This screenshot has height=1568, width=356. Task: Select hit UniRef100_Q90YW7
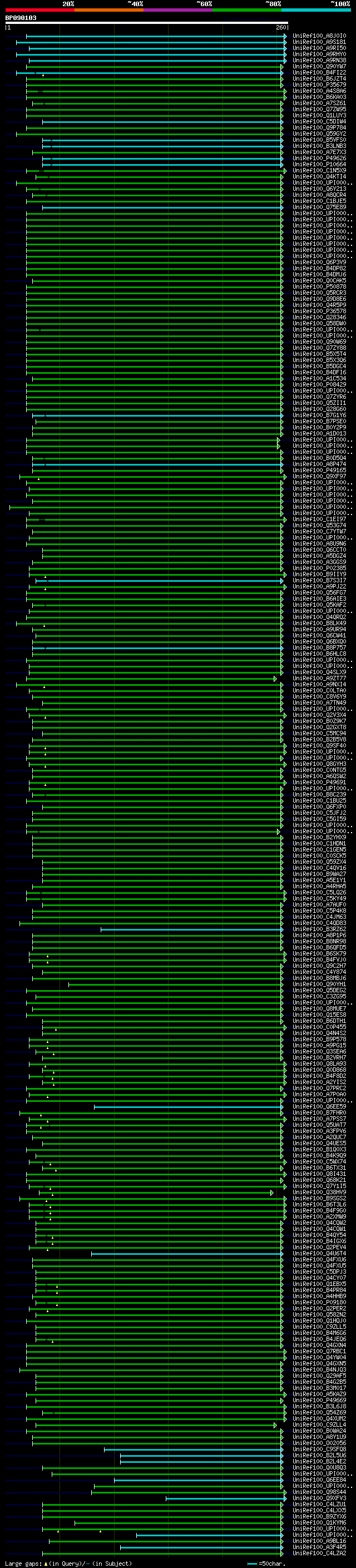[319, 66]
